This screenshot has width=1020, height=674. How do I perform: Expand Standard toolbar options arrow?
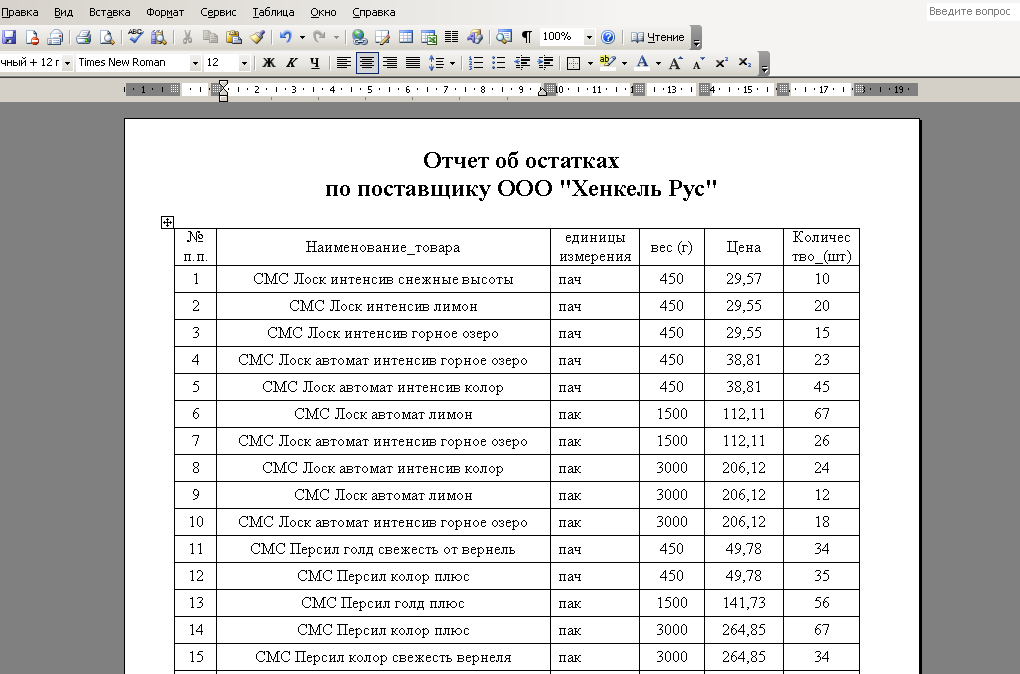point(696,38)
